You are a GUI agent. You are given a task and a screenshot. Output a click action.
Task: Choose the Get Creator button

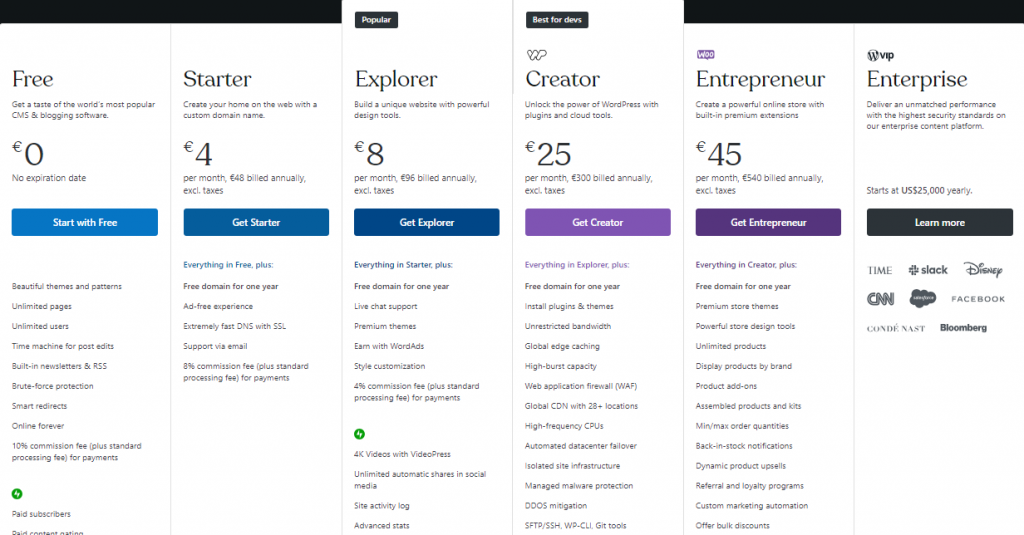pyautogui.click(x=598, y=222)
